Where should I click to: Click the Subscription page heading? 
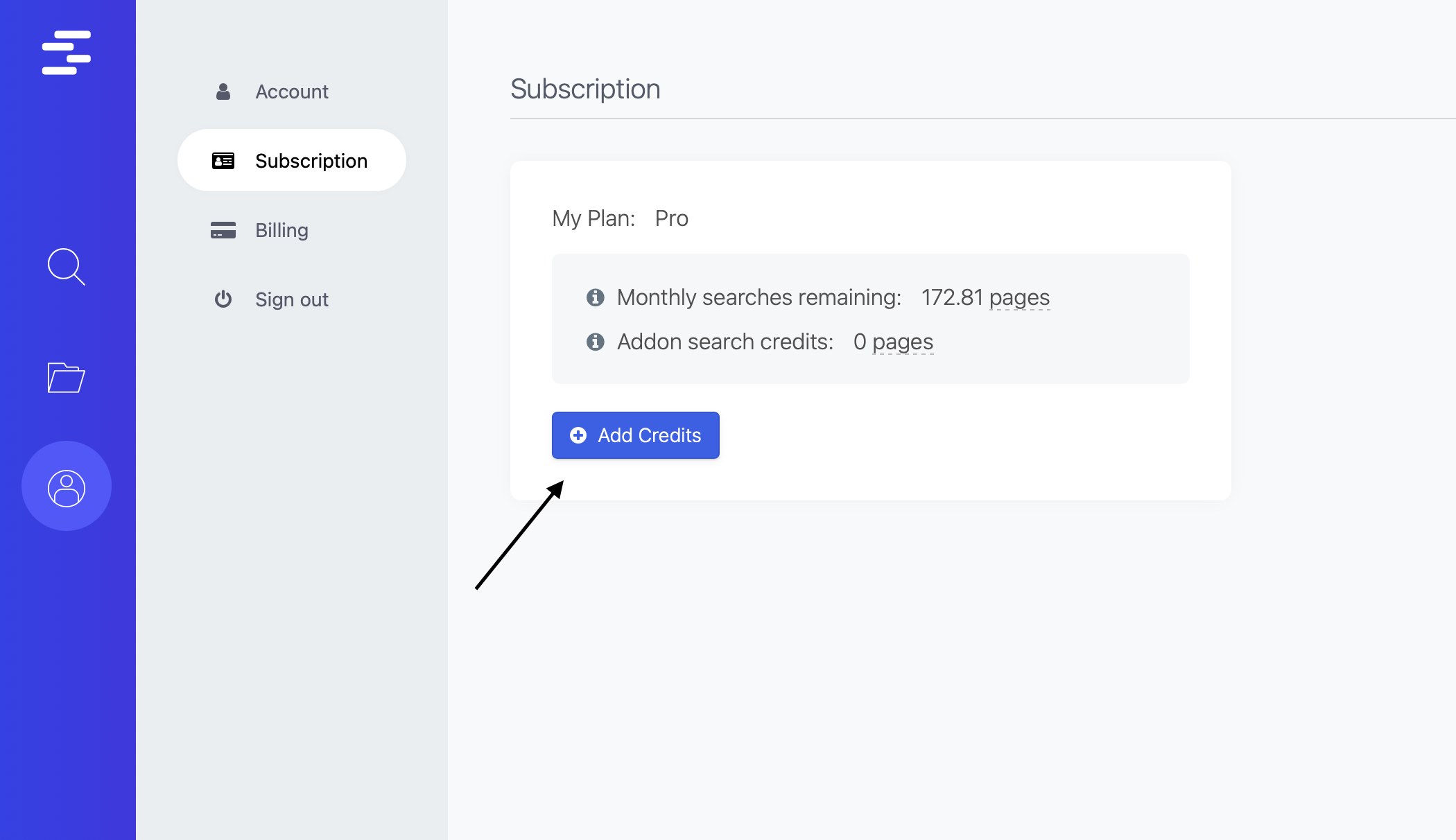(x=585, y=89)
